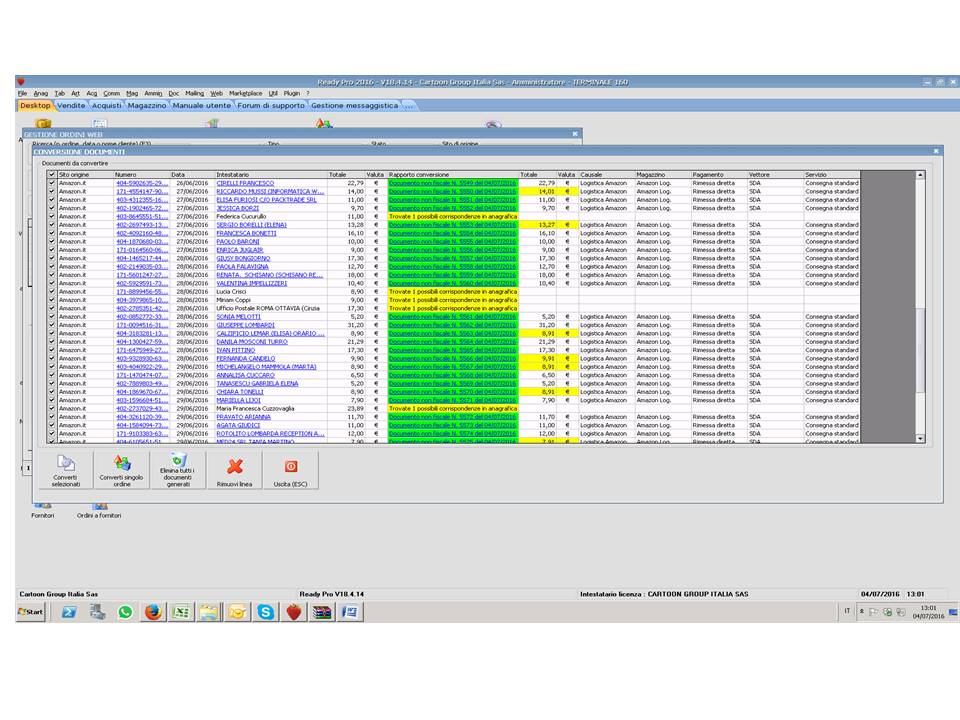Exit with the Uscita (ESC) button
The height and width of the screenshot is (720, 960).
(290, 470)
